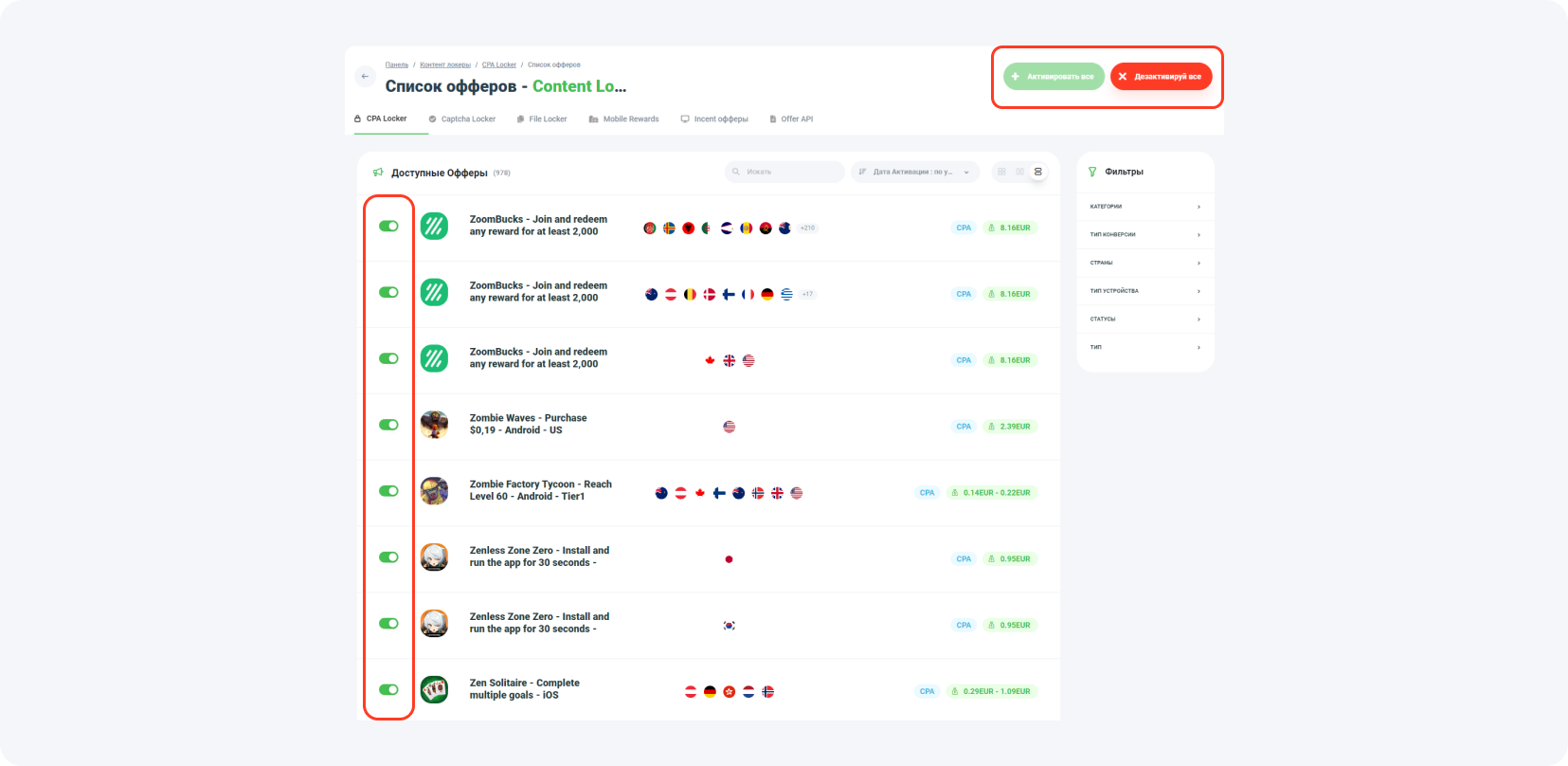The width and height of the screenshot is (1568, 766).
Task: Click the Zen Solitaire app icon
Action: (434, 690)
